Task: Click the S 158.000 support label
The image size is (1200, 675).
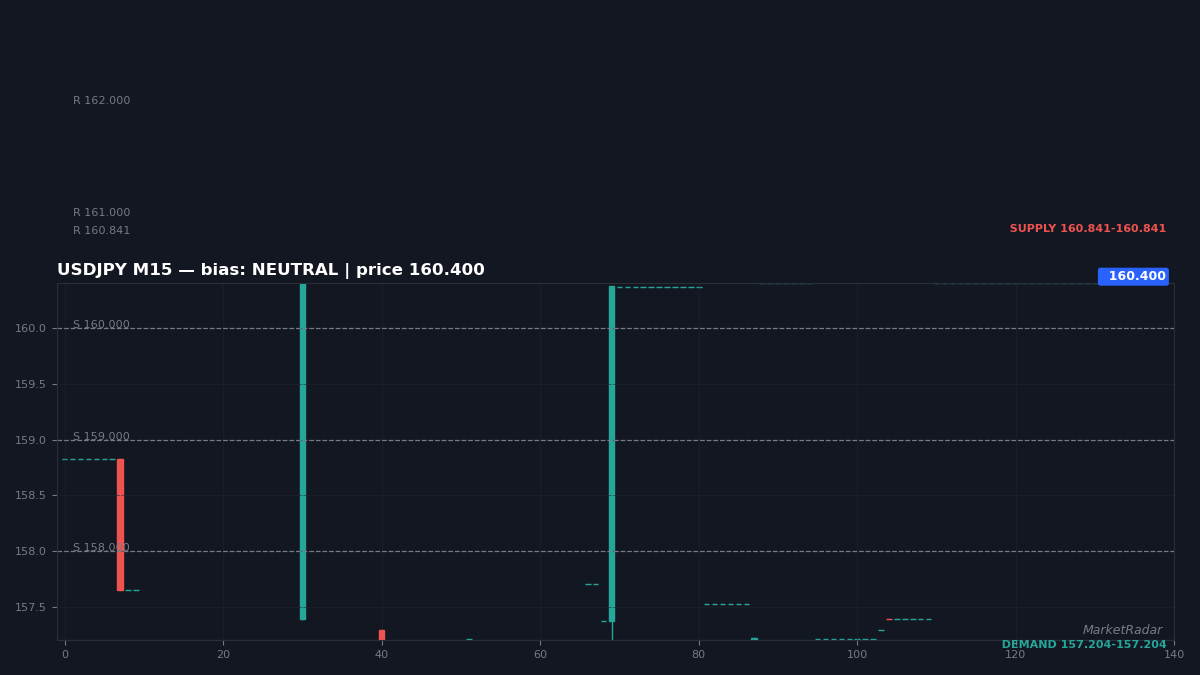Action: [x=101, y=548]
